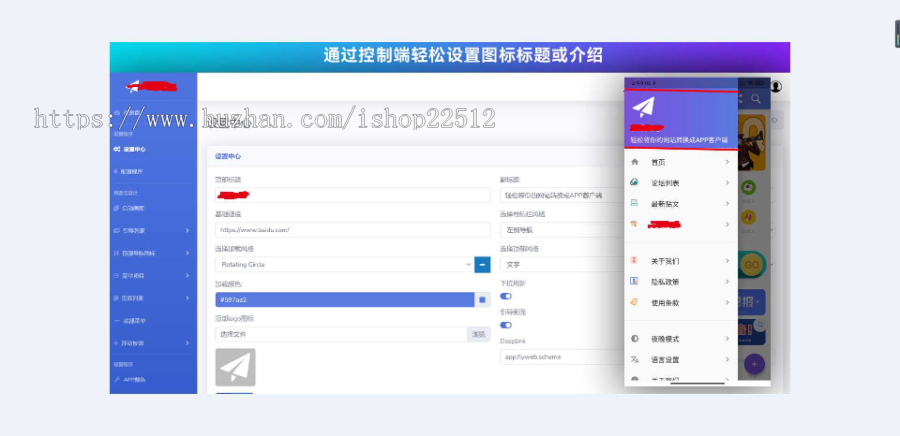This screenshot has height=436, width=900.
Task: Expand the 引导列表 chevron in sidebar
Action: [x=187, y=231]
